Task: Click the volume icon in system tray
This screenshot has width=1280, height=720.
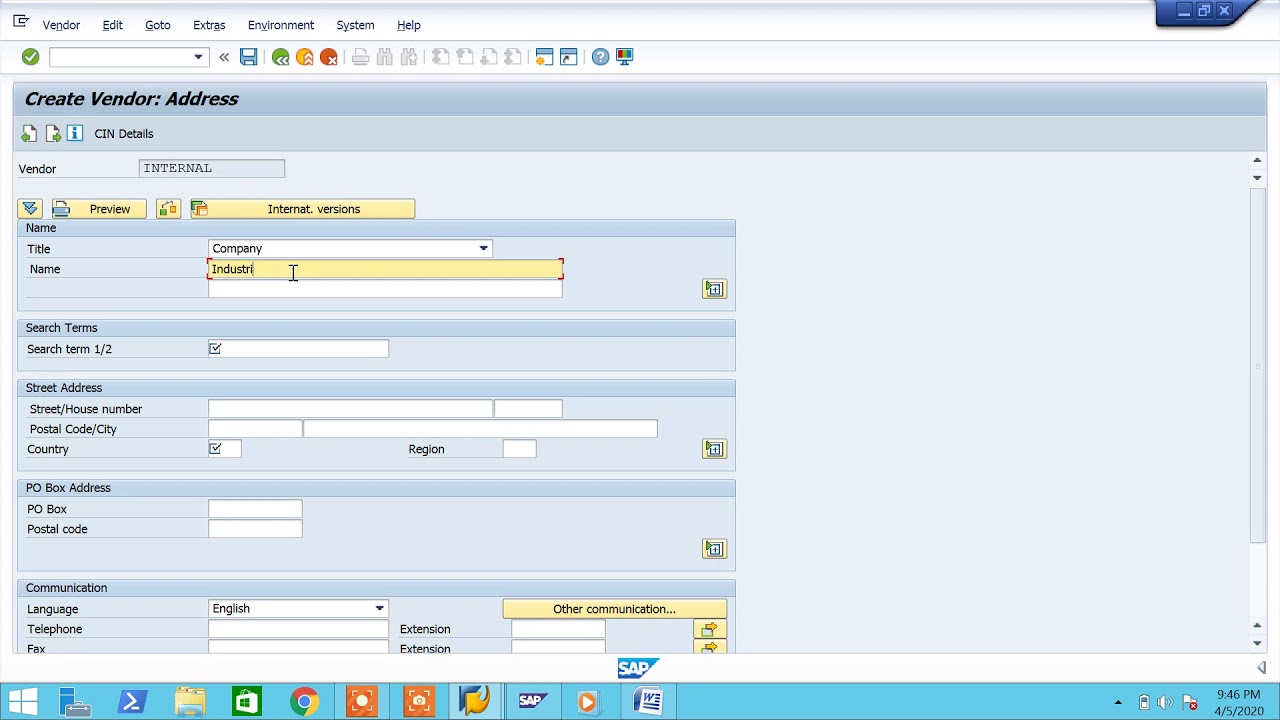Action: (1165, 702)
